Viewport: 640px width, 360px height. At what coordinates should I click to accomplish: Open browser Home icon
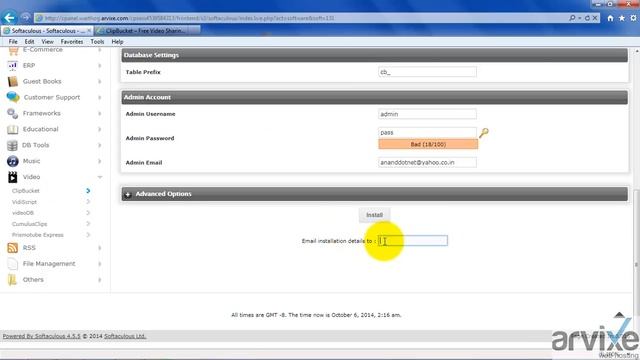click(610, 18)
